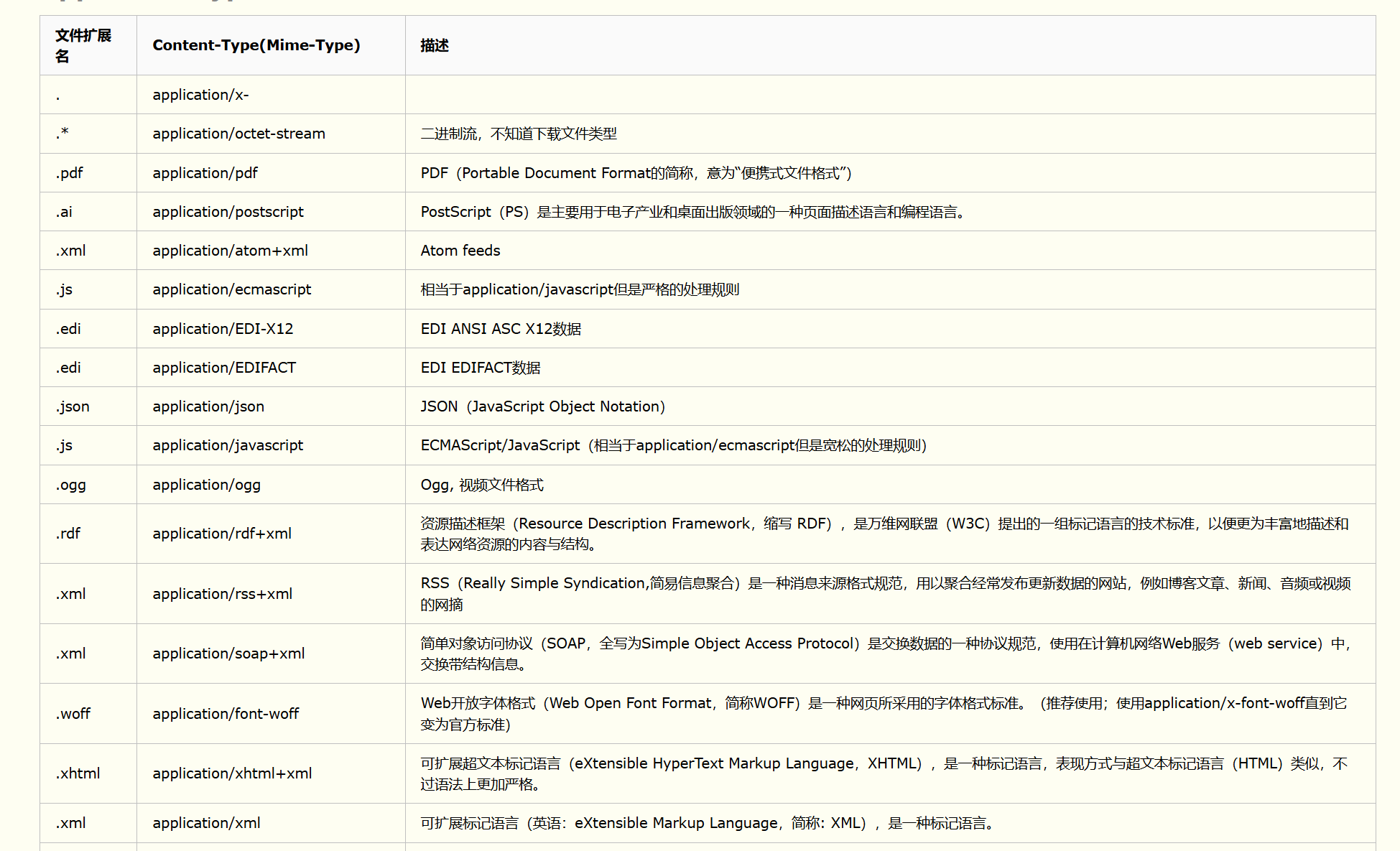The width and height of the screenshot is (1400, 851).
Task: Select the .json extension cell
Action: click(x=73, y=406)
